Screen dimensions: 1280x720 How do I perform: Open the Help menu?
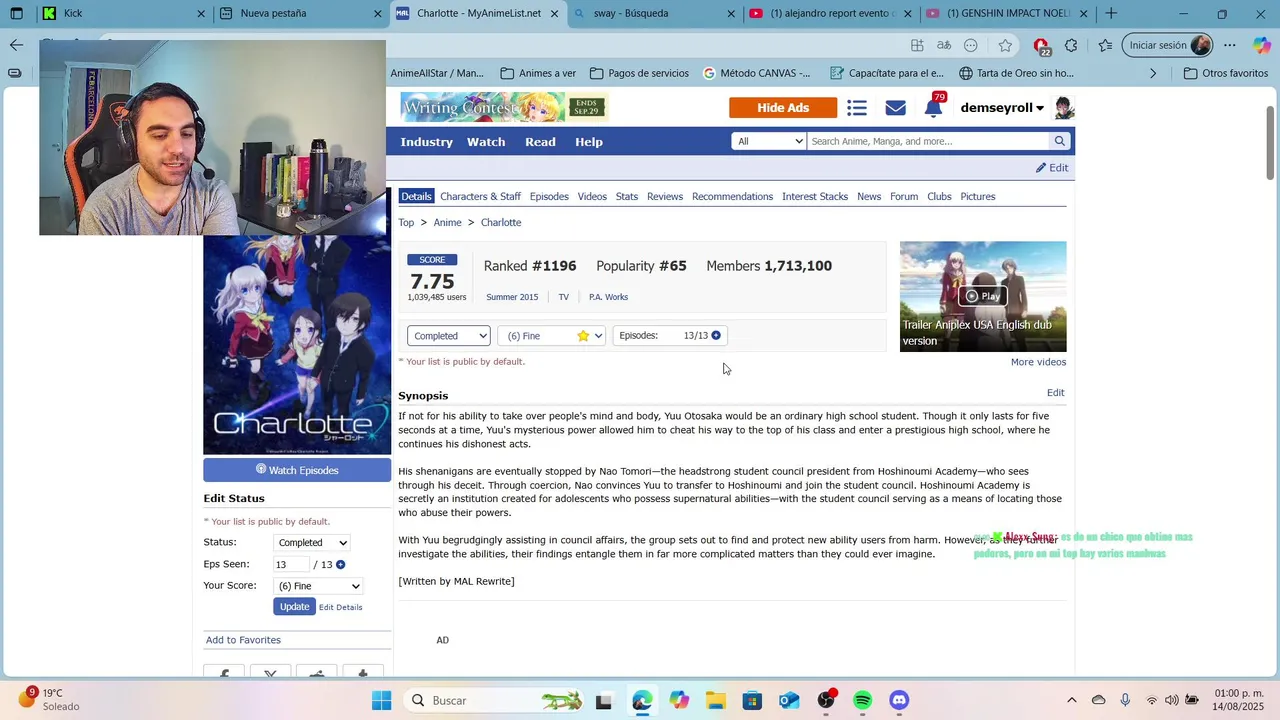(x=589, y=142)
